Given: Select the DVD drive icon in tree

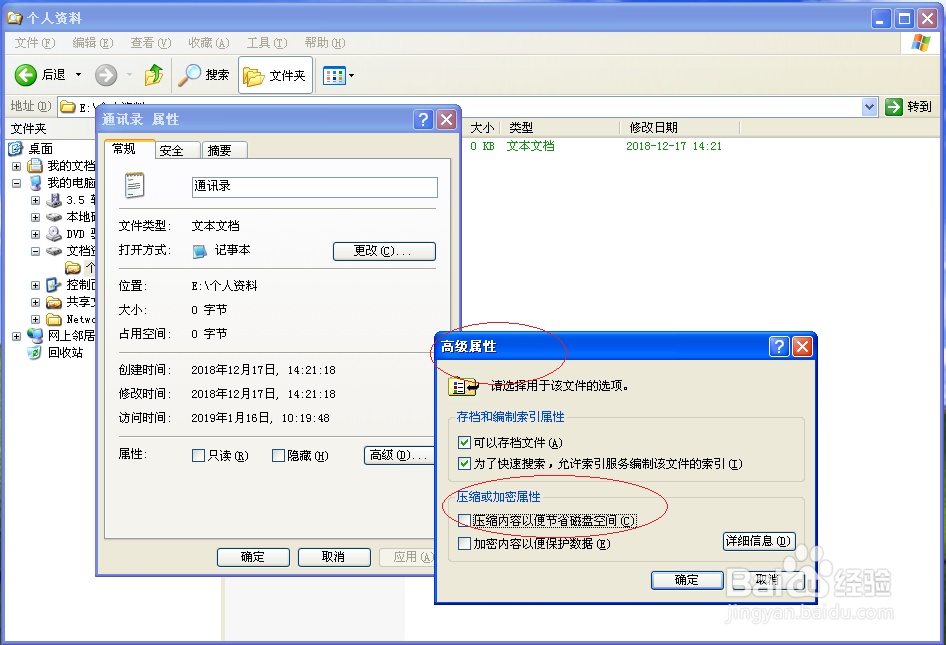Looking at the screenshot, I should (x=54, y=234).
